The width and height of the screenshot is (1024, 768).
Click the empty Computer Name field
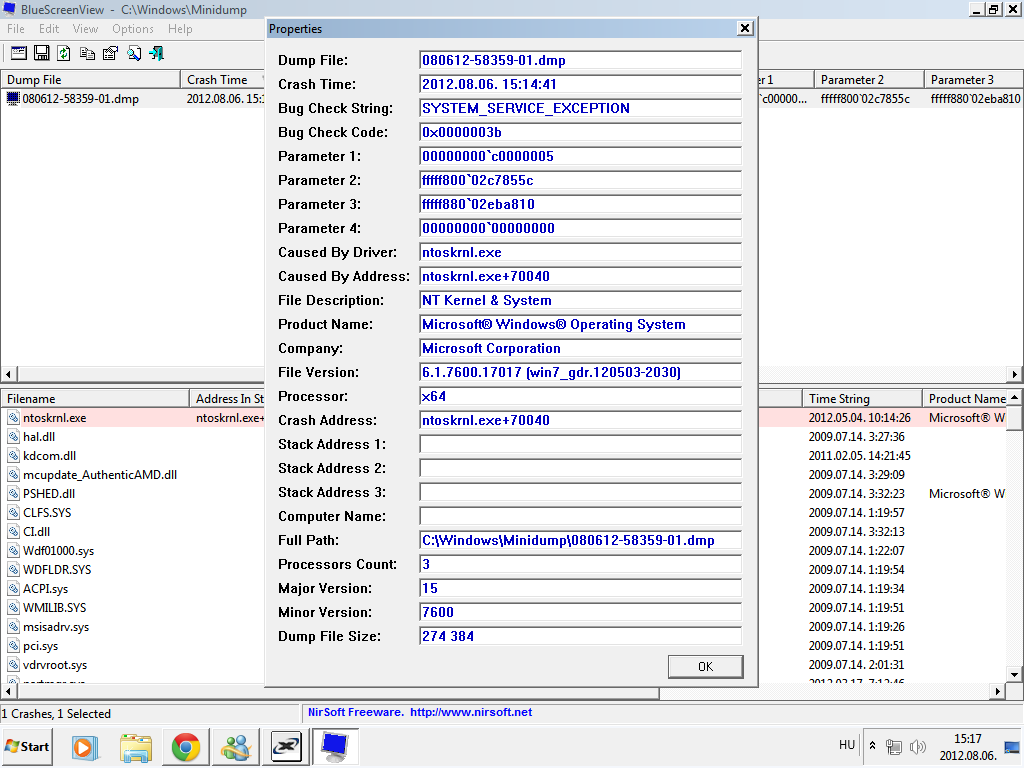(x=581, y=517)
